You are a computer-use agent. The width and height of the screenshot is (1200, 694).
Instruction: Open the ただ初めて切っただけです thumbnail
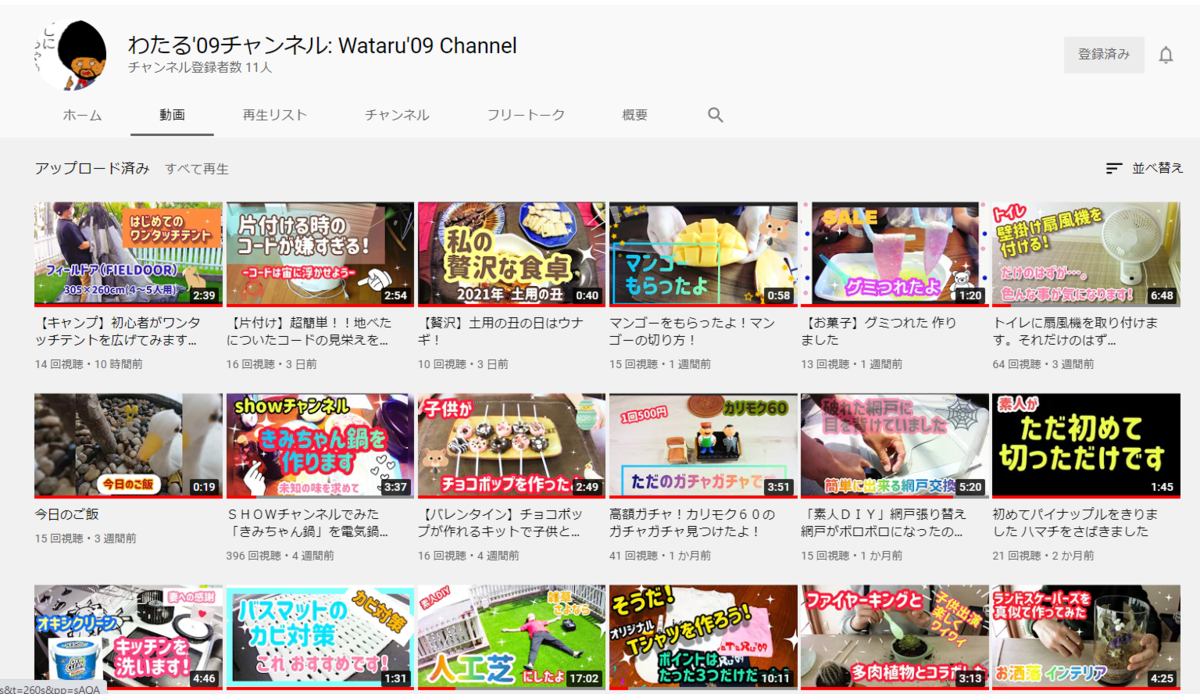pyautogui.click(x=1086, y=446)
